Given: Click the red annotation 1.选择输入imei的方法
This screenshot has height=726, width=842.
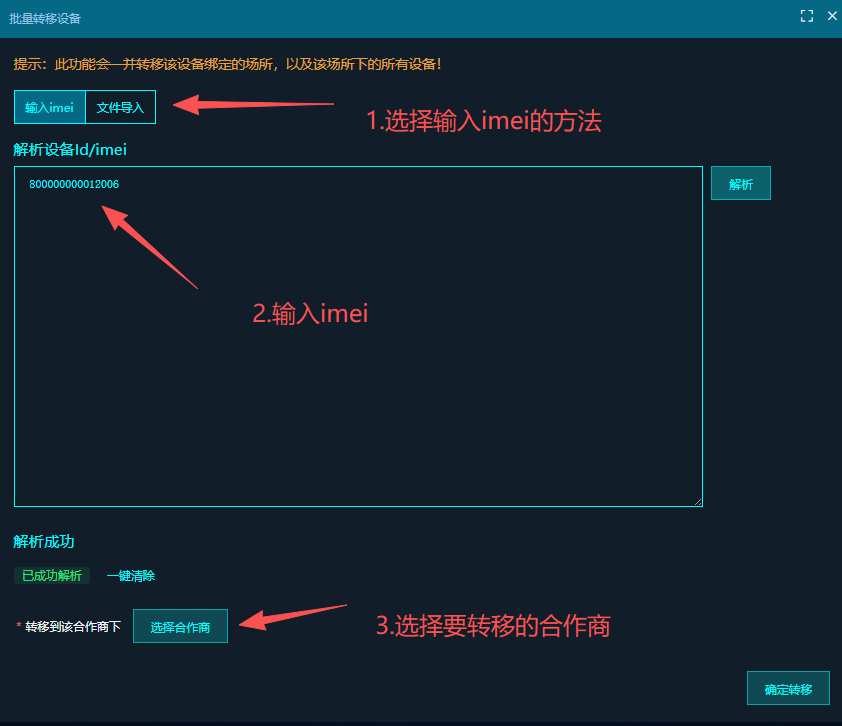Looking at the screenshot, I should point(483,121).
